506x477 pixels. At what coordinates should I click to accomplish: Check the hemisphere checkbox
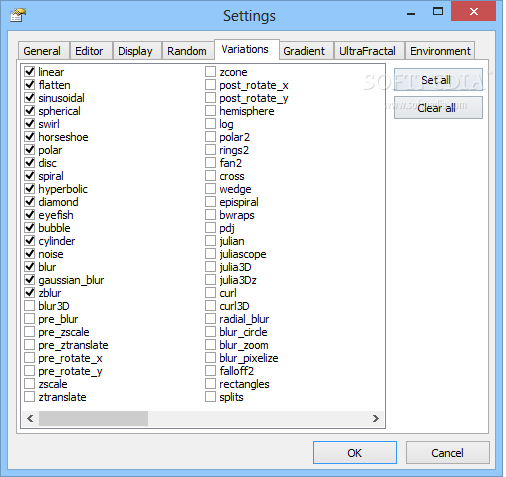pos(210,110)
